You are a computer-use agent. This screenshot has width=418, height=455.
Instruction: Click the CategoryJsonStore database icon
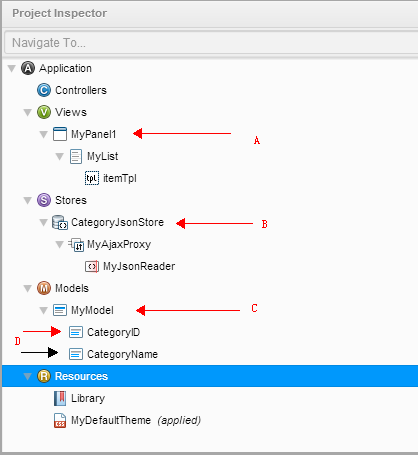pyautogui.click(x=60, y=223)
